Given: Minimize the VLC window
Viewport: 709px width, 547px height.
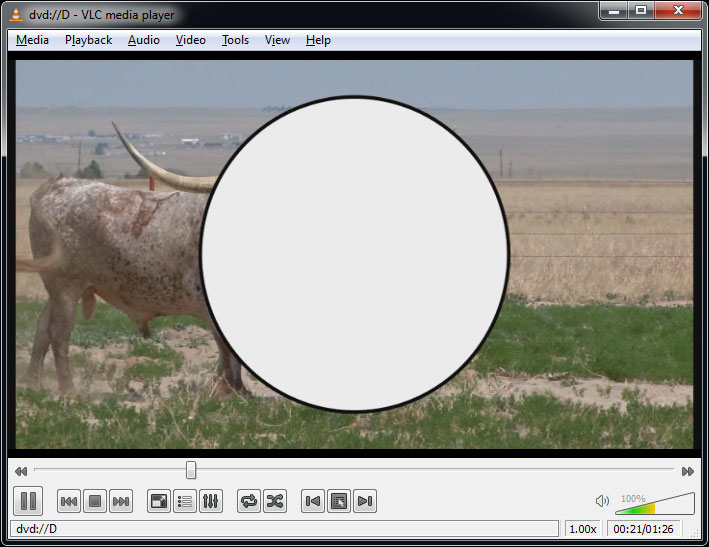Looking at the screenshot, I should (x=614, y=11).
